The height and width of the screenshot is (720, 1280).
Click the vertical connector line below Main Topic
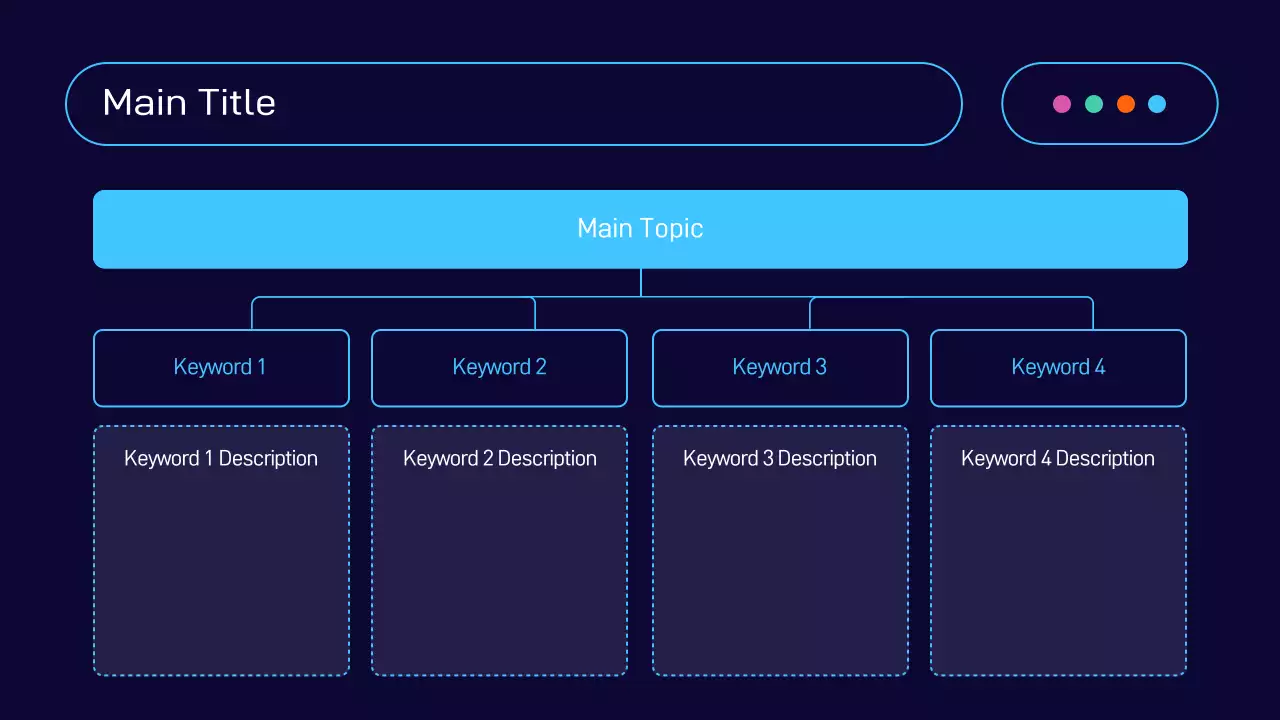tap(641, 282)
